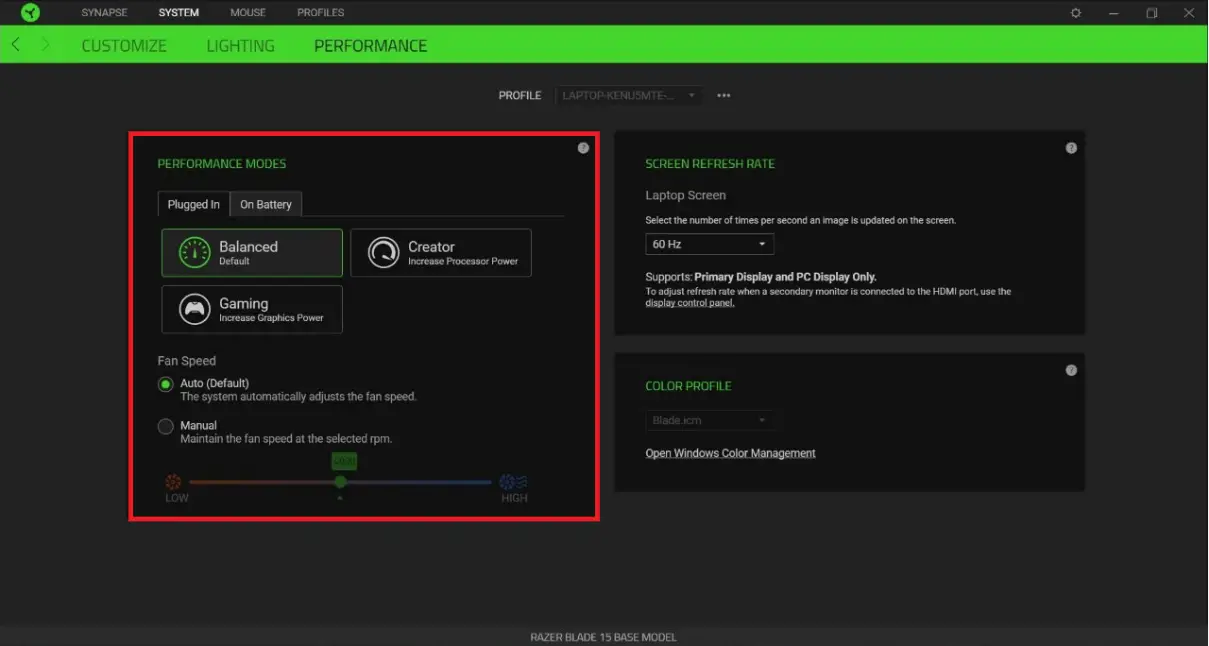Select the Creator performance mode icon
Image resolution: width=1209 pixels, height=646 pixels.
click(382, 252)
